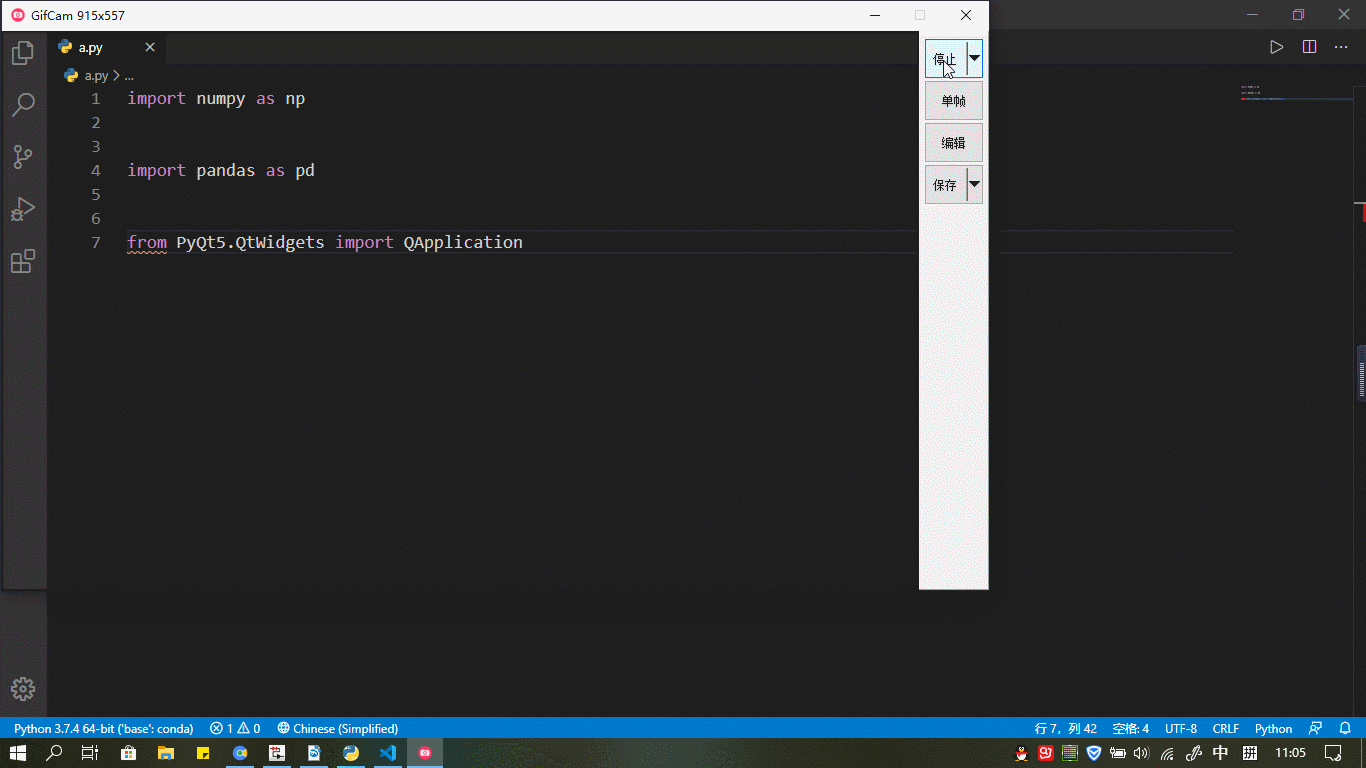Open Visual Studio Code from taskbar
1366x768 pixels.
388,753
